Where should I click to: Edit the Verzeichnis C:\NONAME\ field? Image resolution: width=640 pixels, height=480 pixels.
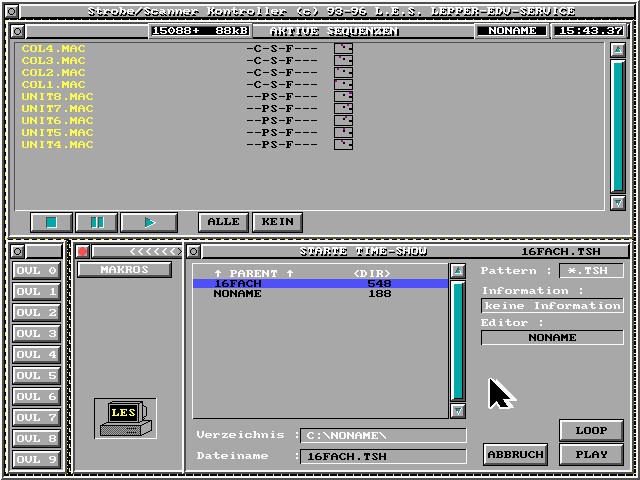(x=383, y=436)
